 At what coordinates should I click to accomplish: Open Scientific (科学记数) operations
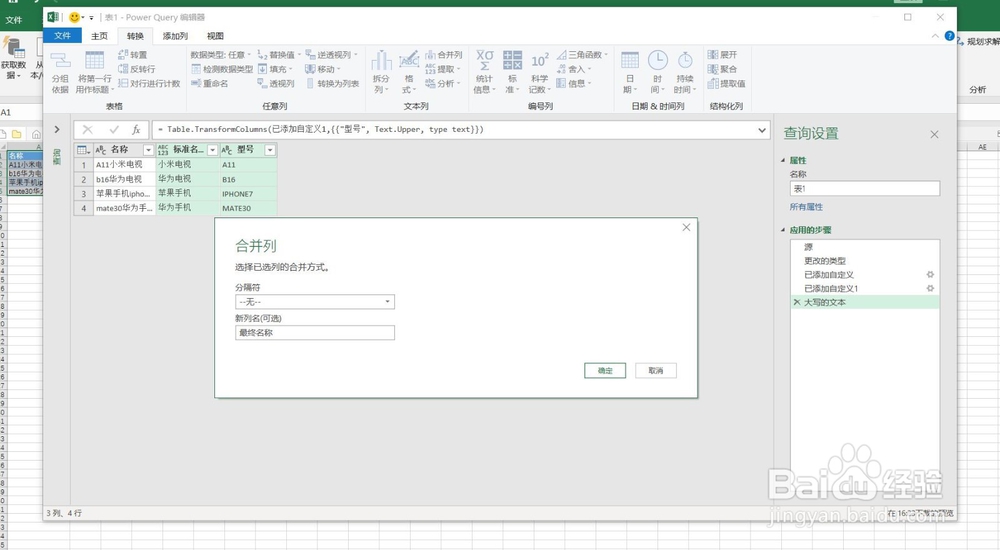[539, 72]
